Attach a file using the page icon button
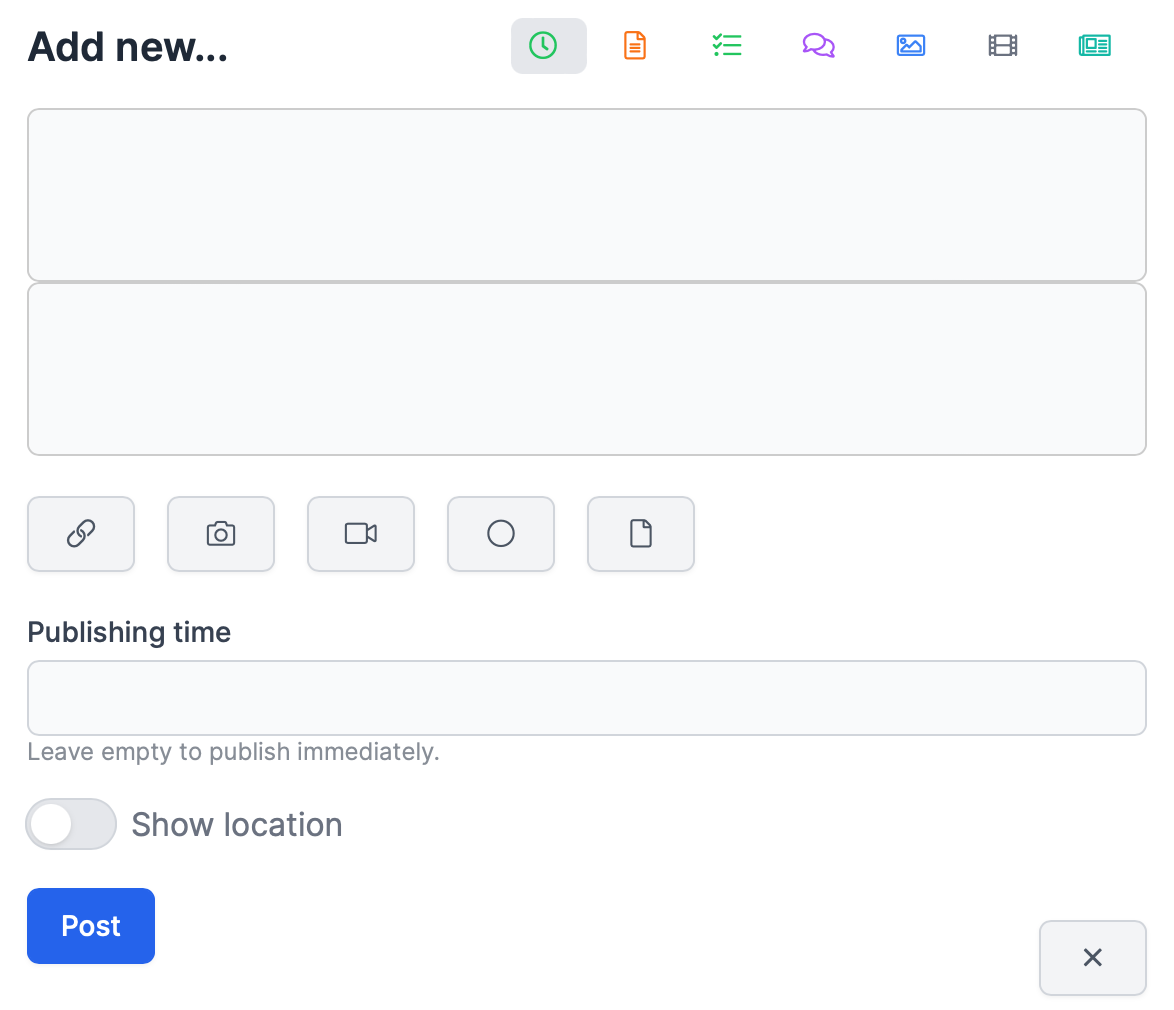This screenshot has height=1010, width=1174. pos(641,534)
